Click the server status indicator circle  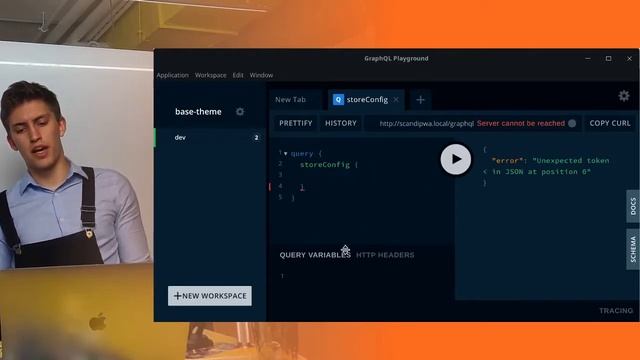pyautogui.click(x=572, y=123)
